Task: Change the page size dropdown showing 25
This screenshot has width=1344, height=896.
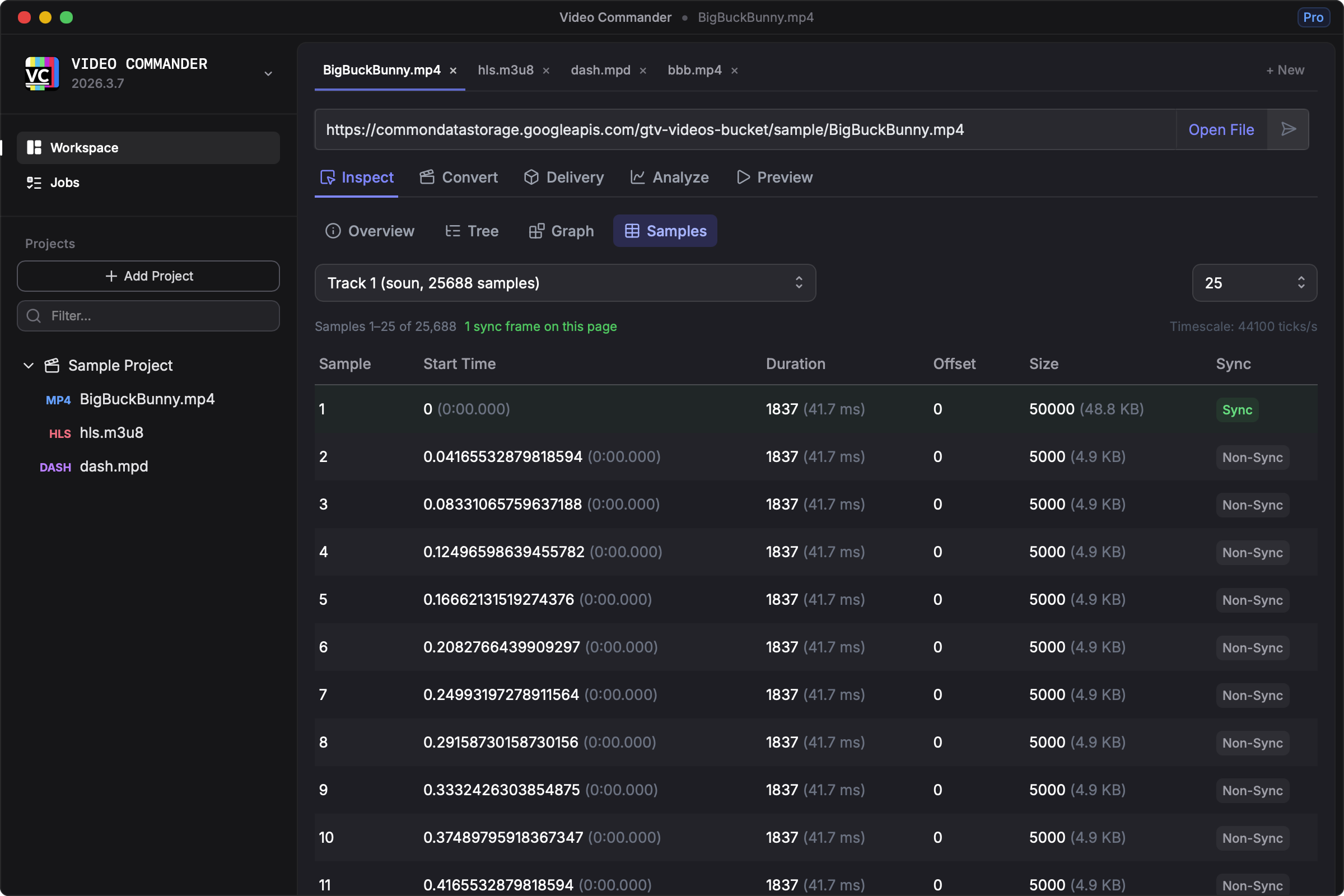Action: point(1254,283)
